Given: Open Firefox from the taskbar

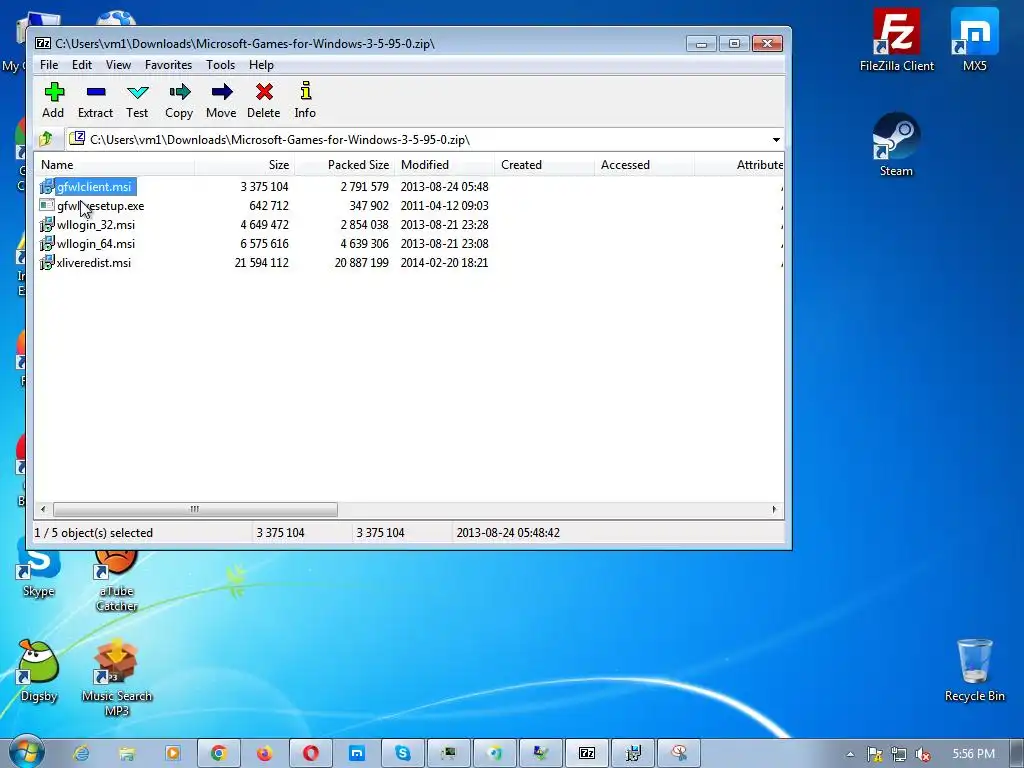Looking at the screenshot, I should (264, 754).
